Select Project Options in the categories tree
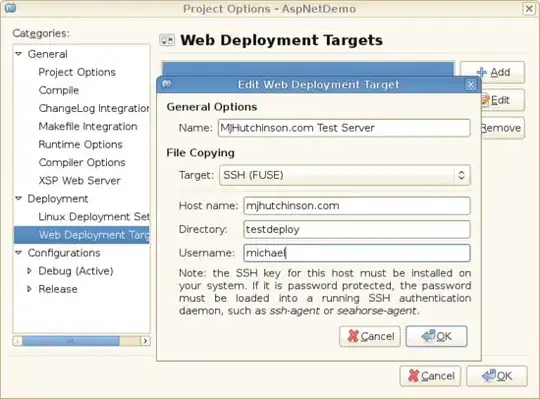 click(x=77, y=72)
